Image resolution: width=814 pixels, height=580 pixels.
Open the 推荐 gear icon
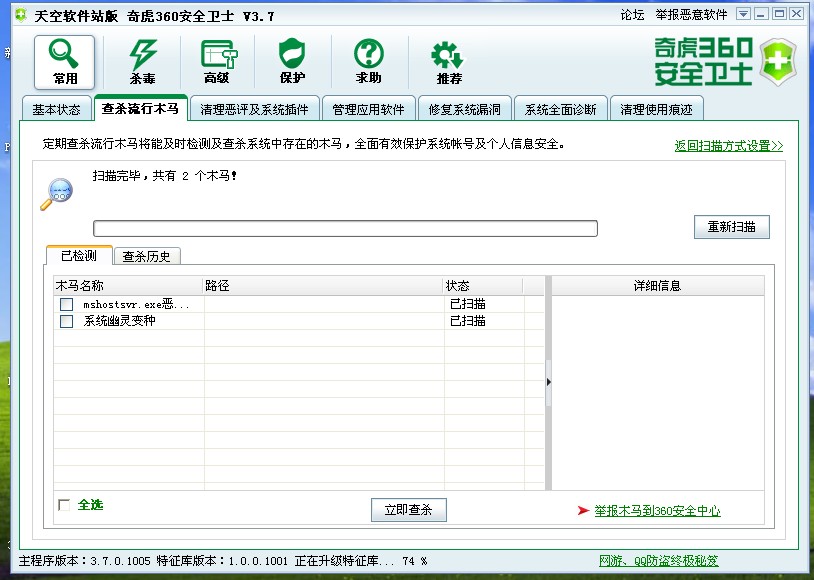pyautogui.click(x=449, y=62)
